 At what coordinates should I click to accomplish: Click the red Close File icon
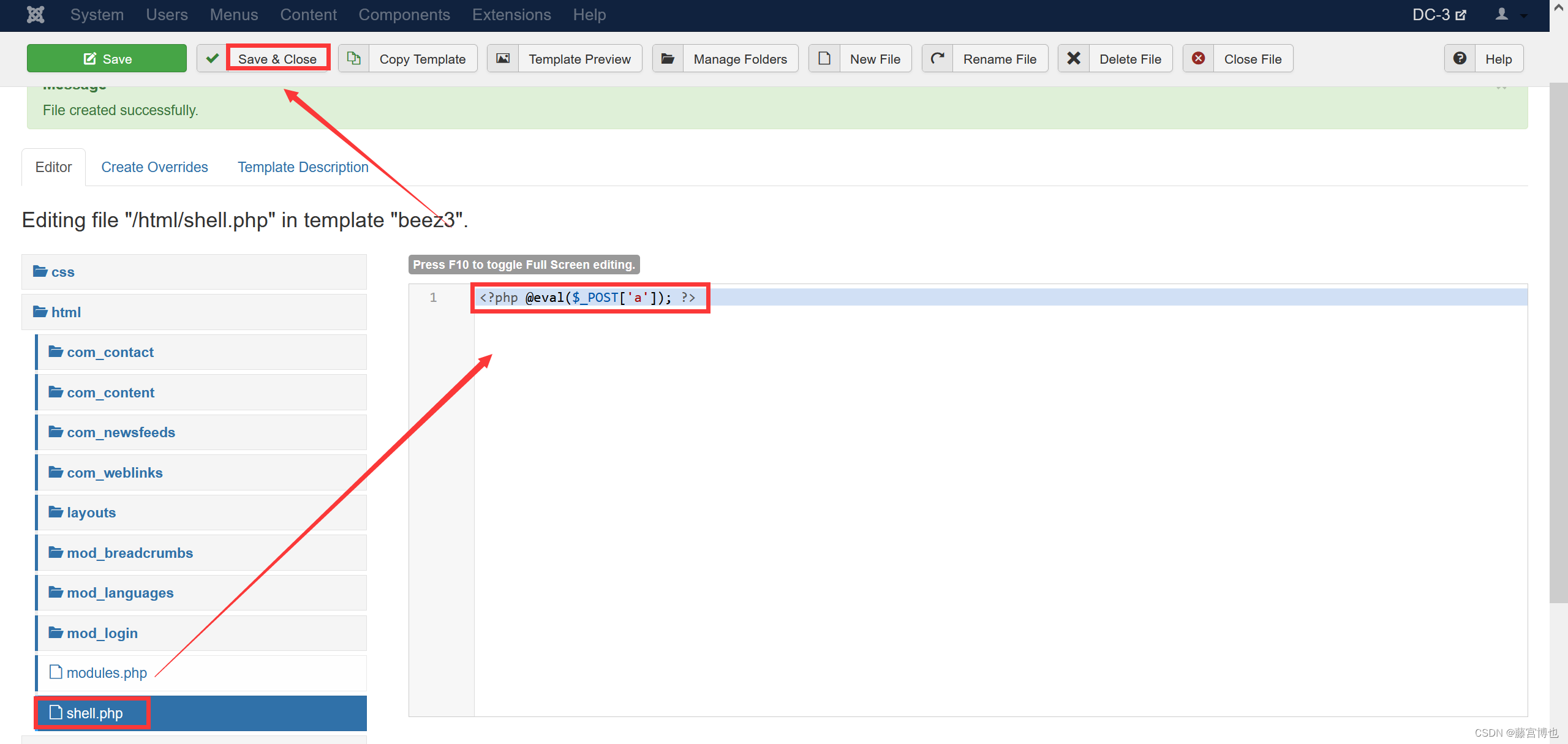1199,59
